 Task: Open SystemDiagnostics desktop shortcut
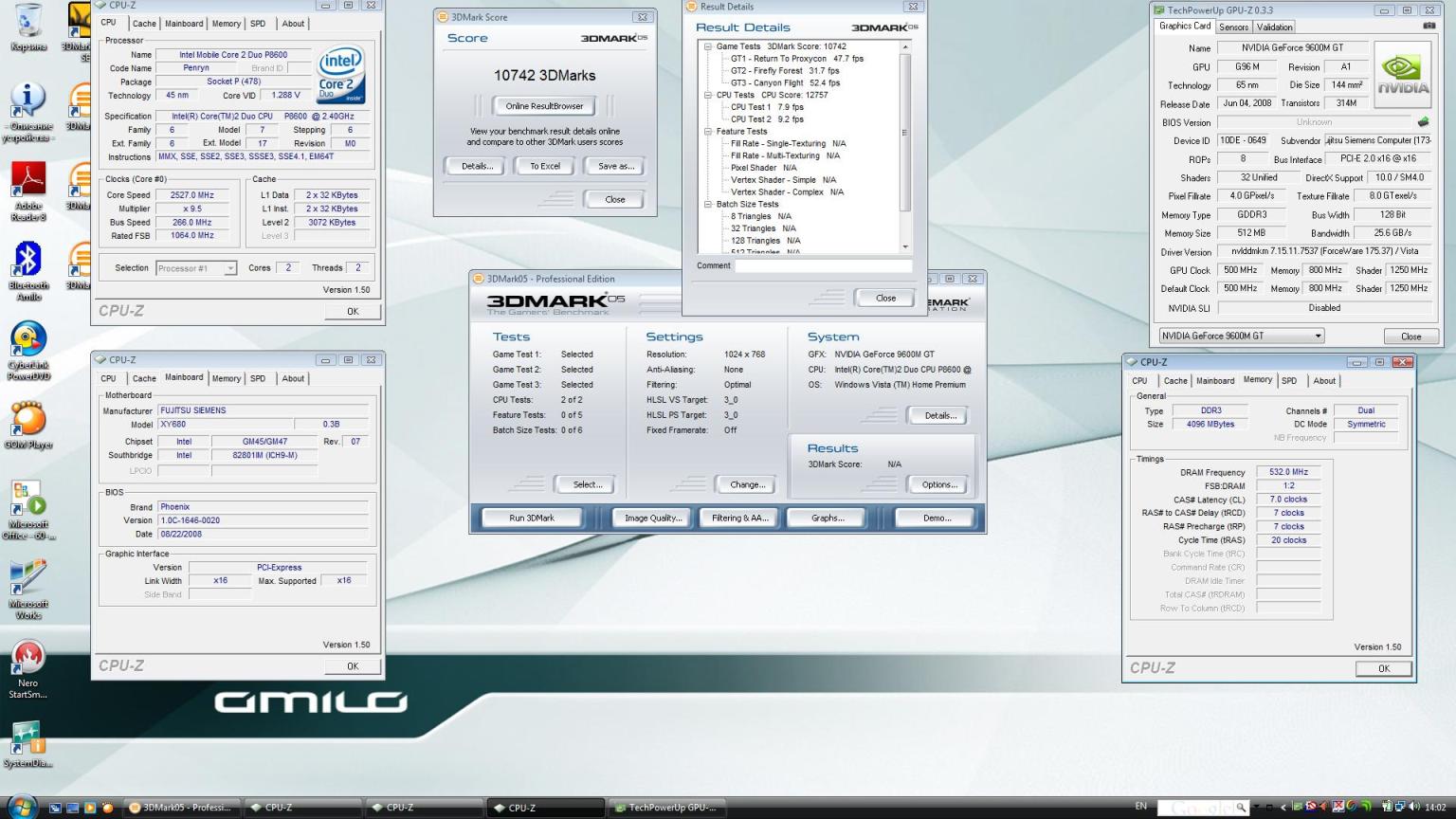[x=28, y=744]
